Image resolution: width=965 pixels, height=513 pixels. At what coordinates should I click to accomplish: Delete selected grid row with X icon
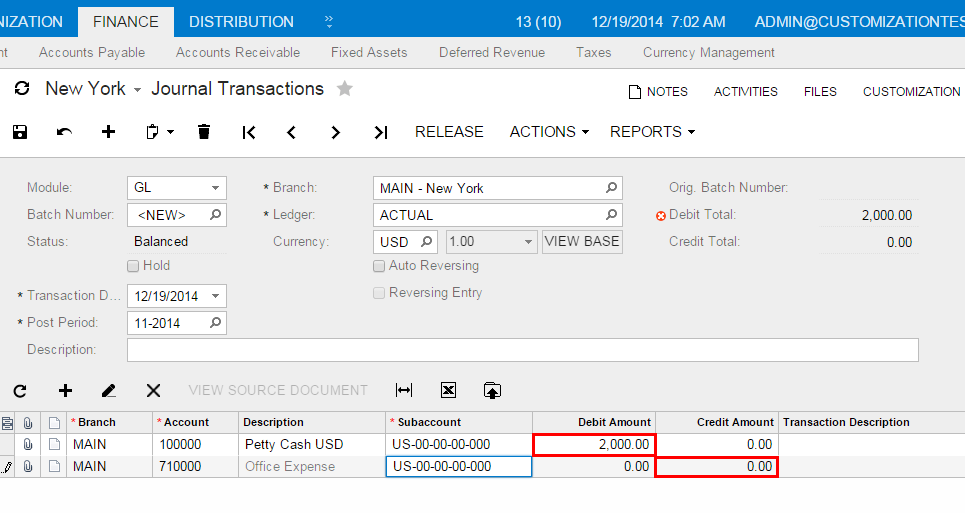(153, 391)
